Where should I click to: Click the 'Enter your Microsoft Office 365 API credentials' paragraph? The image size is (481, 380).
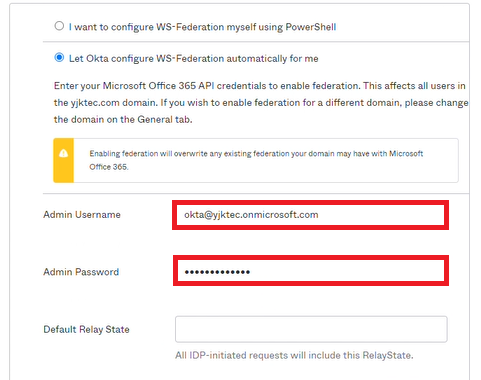click(261, 103)
